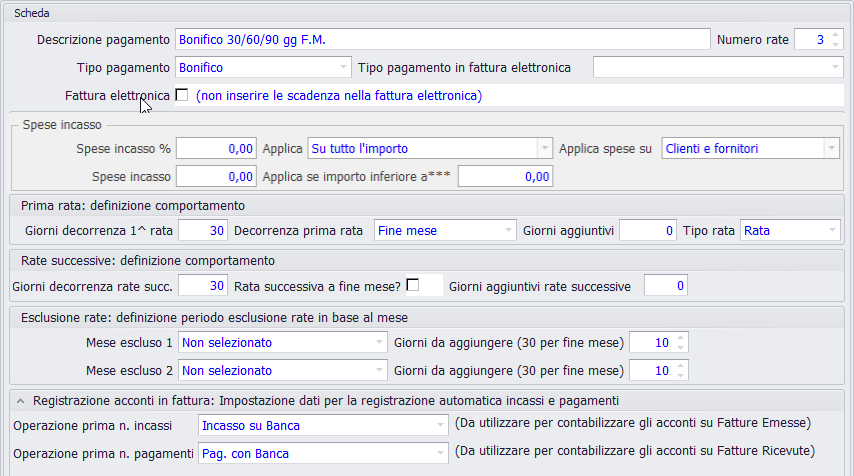Open the Decorrenza prima rata dropdown
The width and height of the screenshot is (854, 476).
[508, 230]
